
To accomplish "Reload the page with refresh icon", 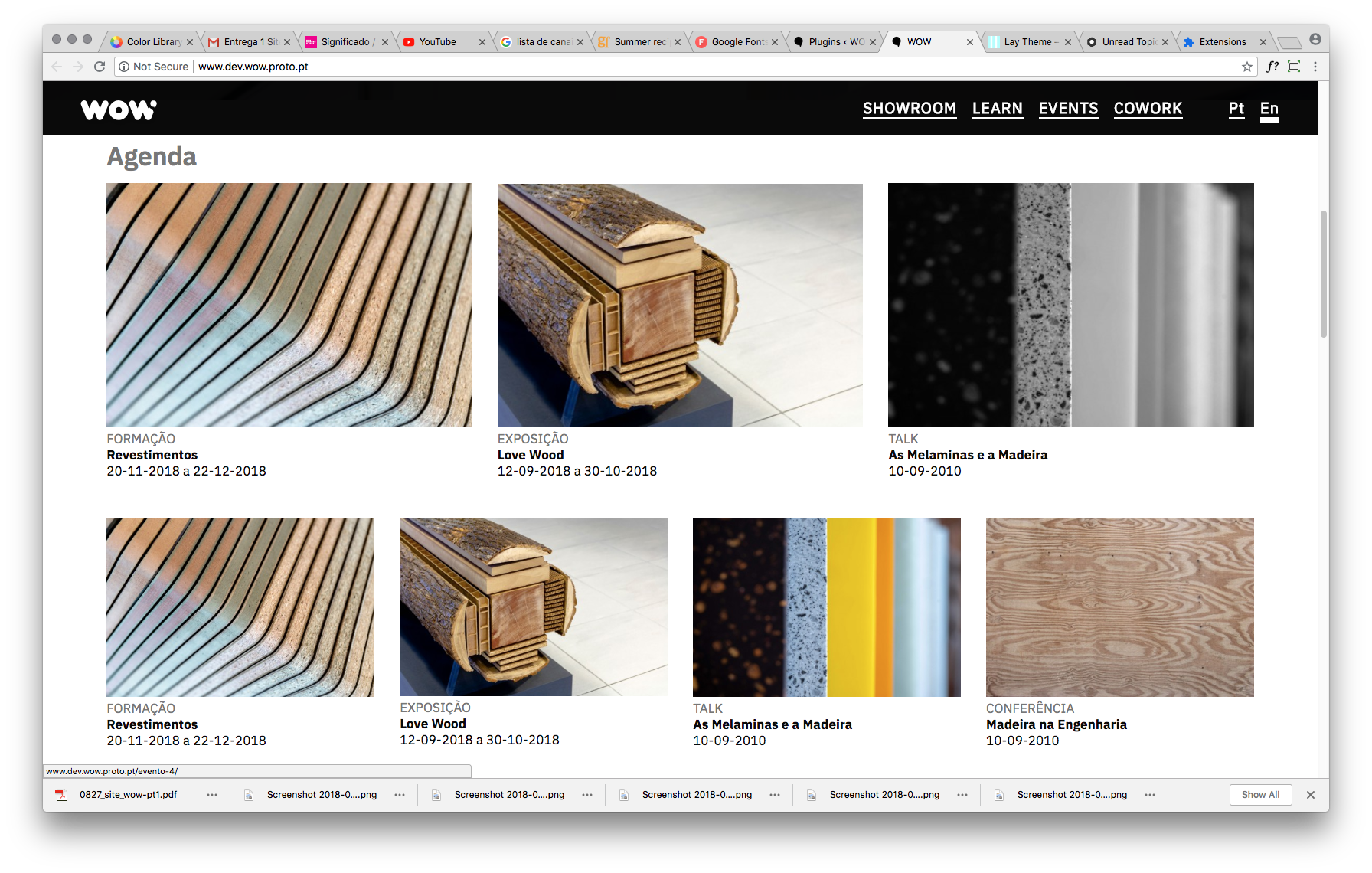I will (100, 67).
